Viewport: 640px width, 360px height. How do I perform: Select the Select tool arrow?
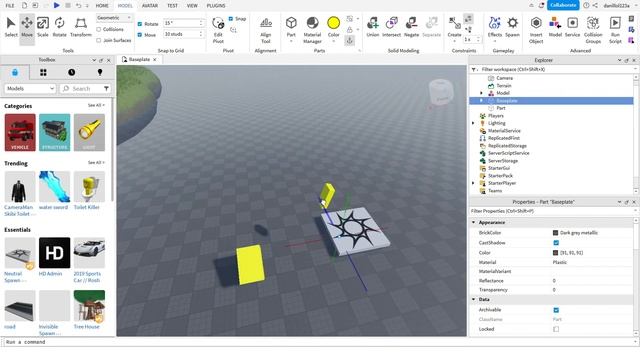[x=11, y=27]
